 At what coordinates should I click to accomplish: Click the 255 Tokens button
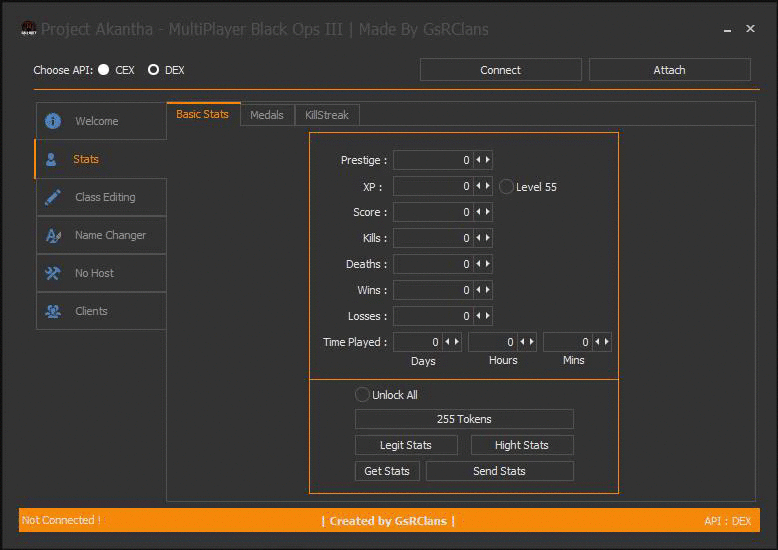464,419
